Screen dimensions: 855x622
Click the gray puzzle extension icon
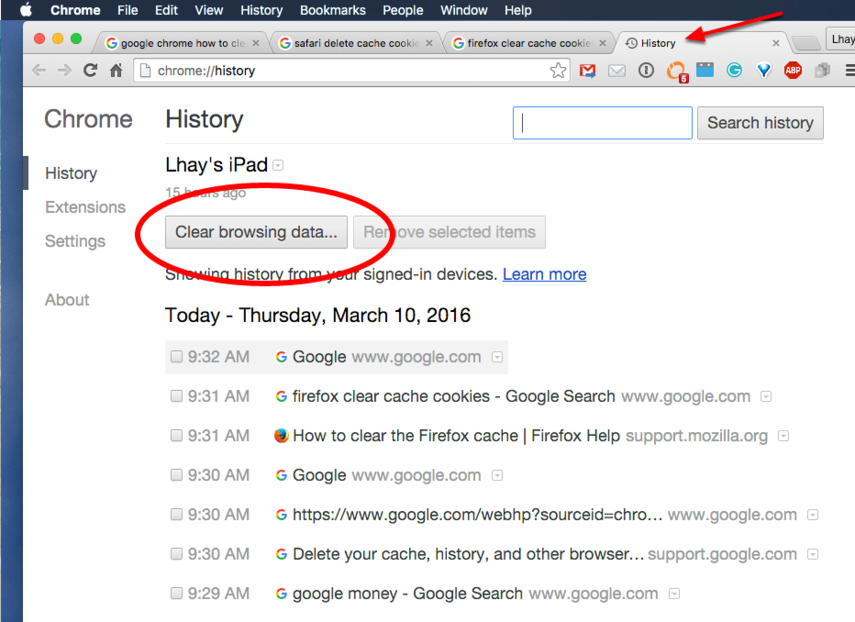[822, 70]
